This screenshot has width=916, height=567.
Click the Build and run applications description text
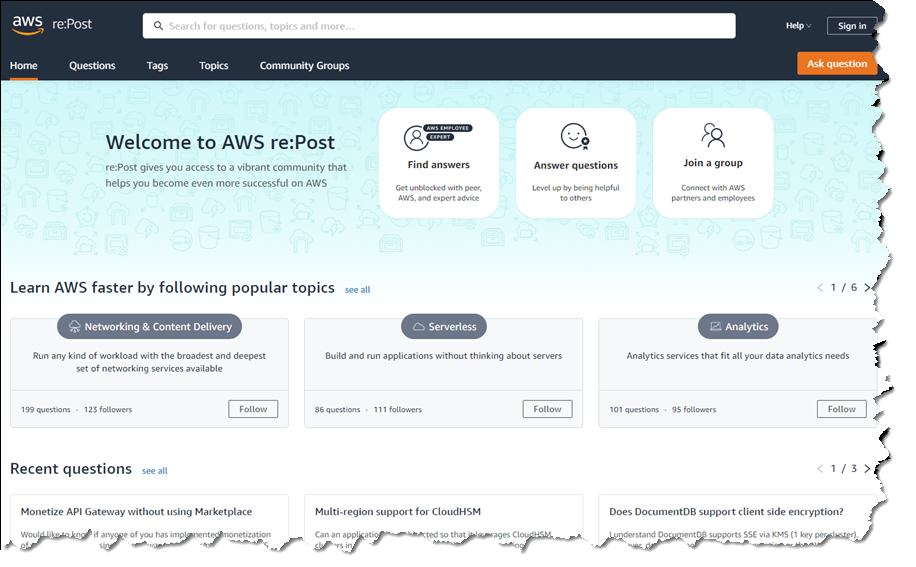coord(443,356)
